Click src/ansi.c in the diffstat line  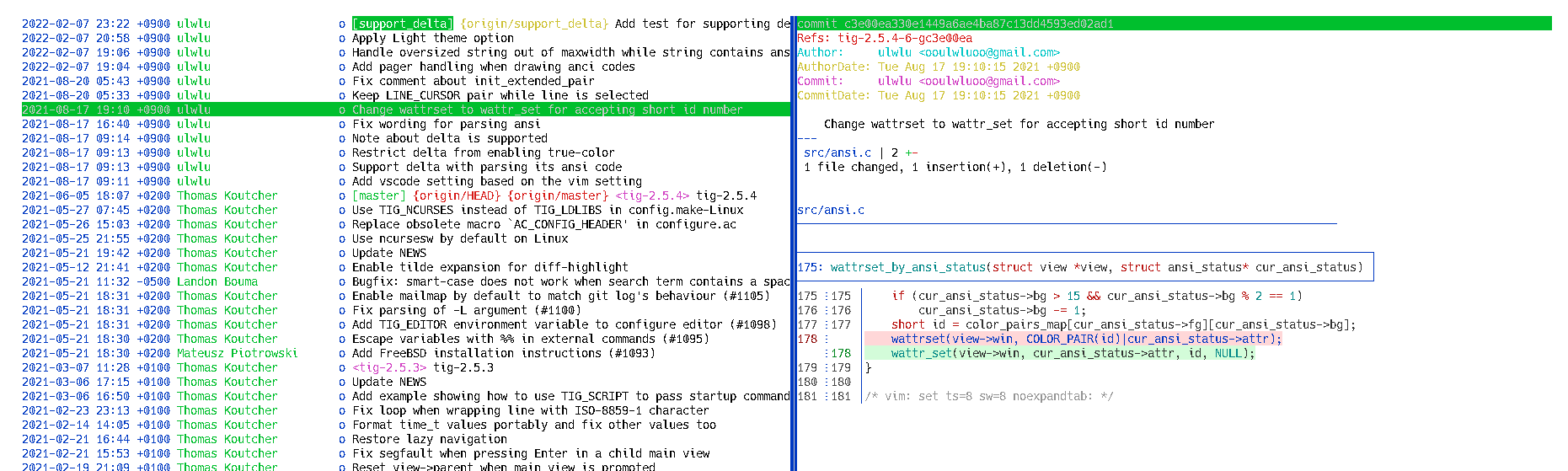pyautogui.click(x=838, y=153)
